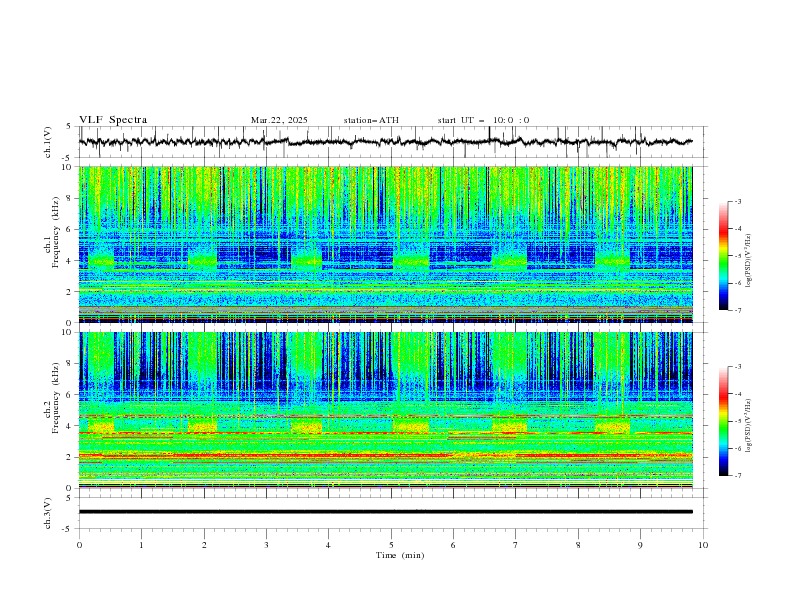Click the -3 value on the ch.1 colorbar
The height and width of the screenshot is (612, 792).
(x=737, y=201)
